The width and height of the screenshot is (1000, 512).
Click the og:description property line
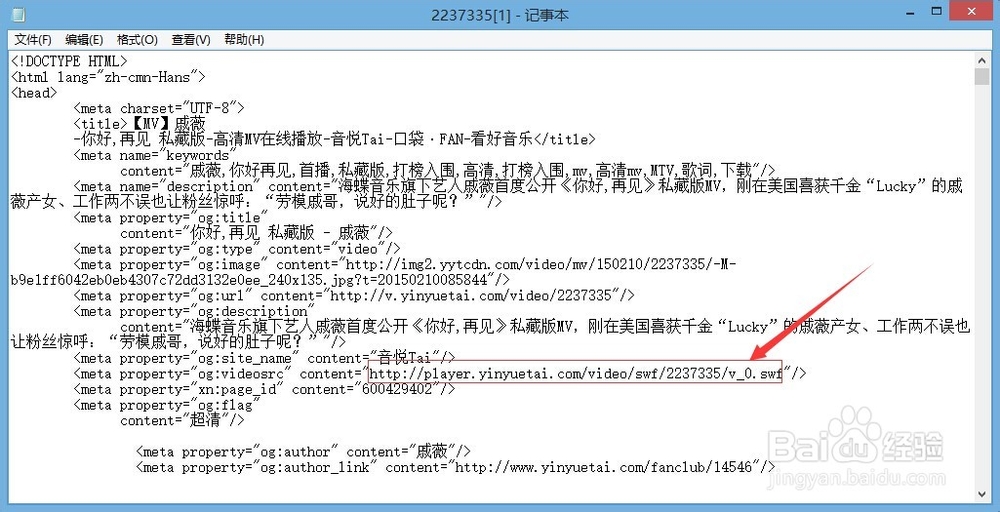[195, 311]
